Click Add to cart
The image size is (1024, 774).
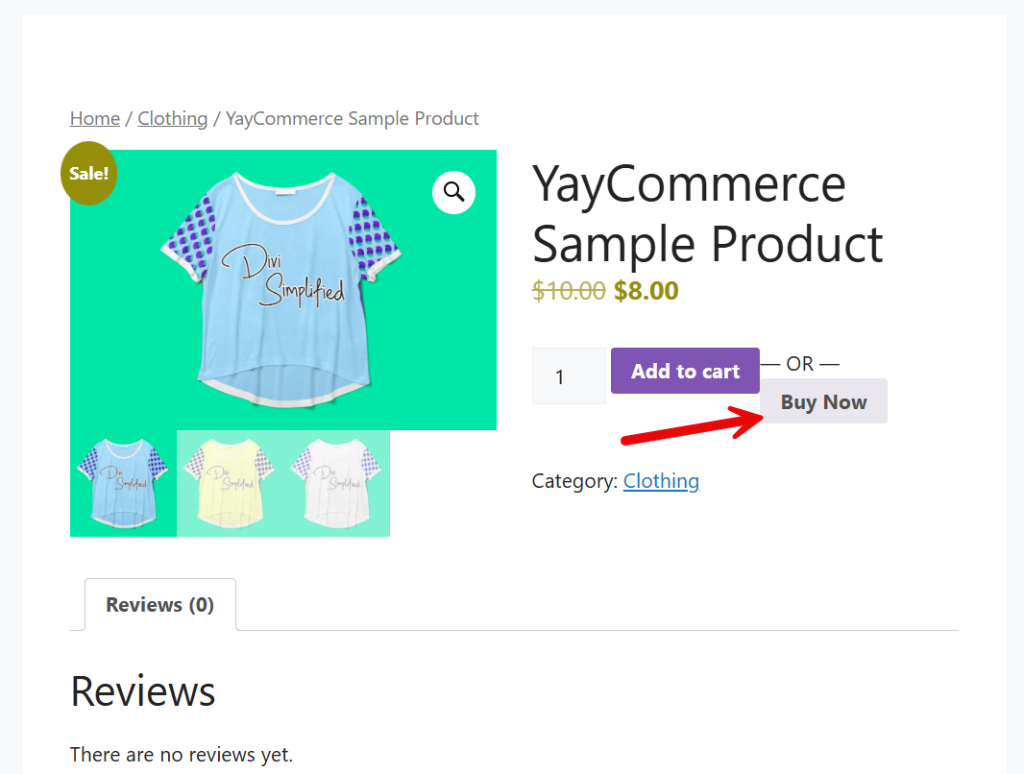point(684,370)
